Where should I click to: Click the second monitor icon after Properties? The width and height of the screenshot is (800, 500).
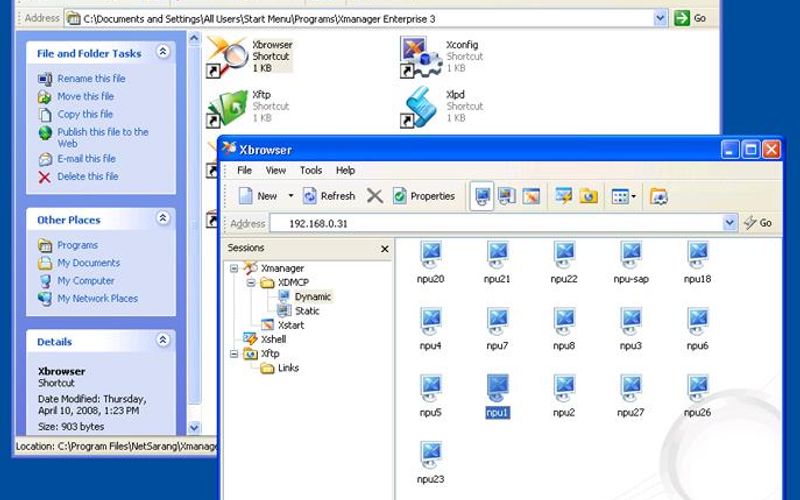click(x=507, y=196)
